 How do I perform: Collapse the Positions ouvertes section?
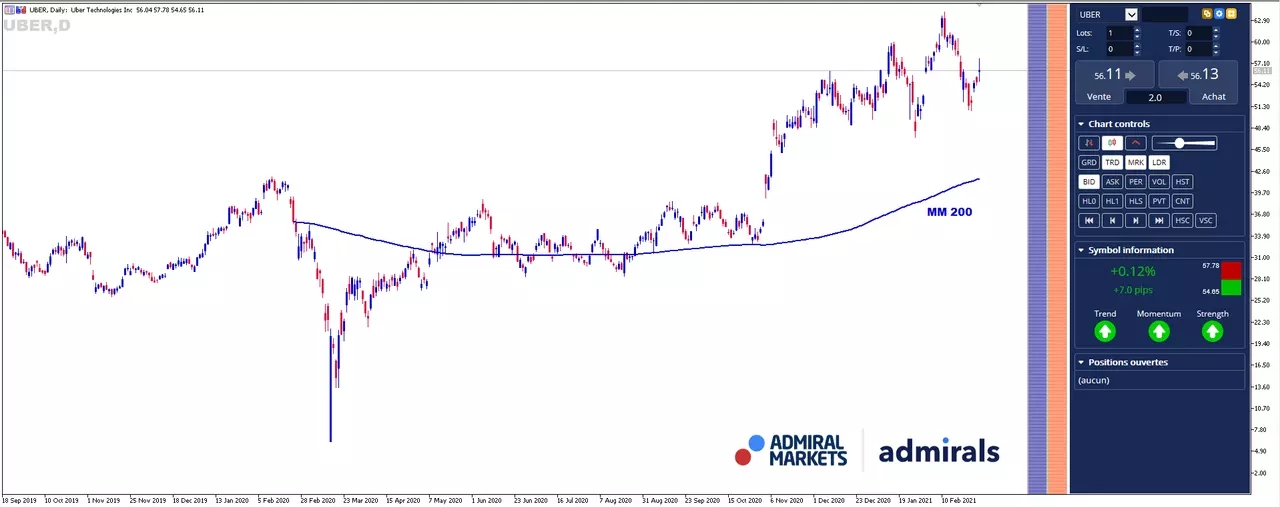point(1081,362)
